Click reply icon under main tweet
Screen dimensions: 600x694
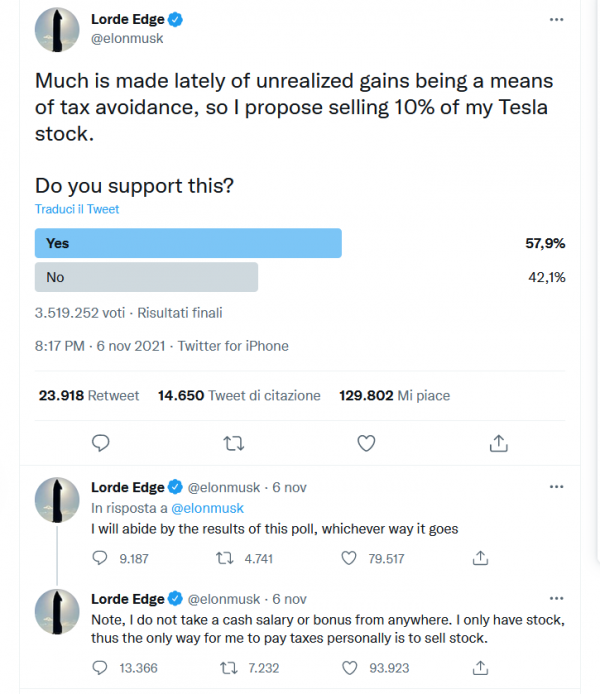[100, 443]
